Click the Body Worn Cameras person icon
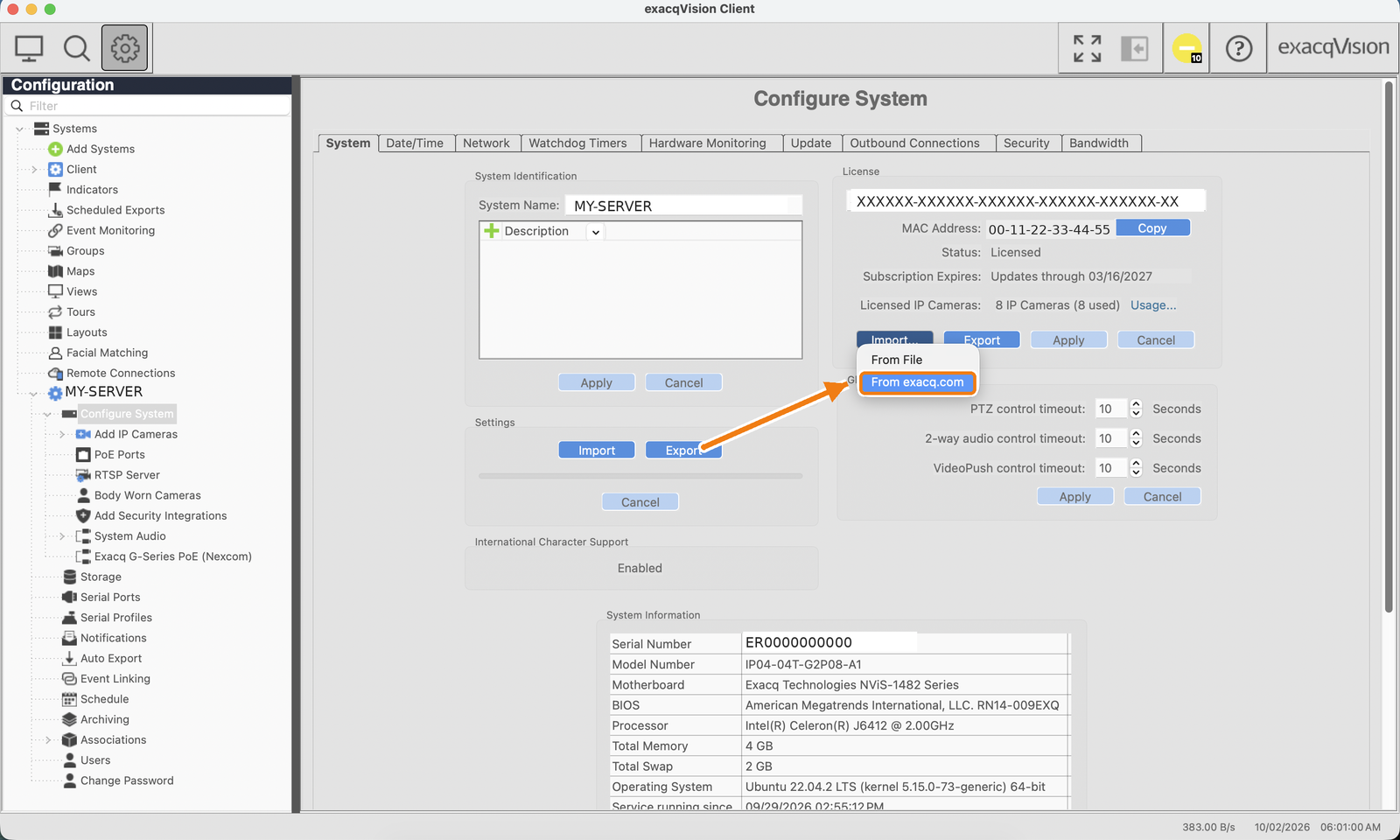Screen dimensions: 1400x840 83,495
